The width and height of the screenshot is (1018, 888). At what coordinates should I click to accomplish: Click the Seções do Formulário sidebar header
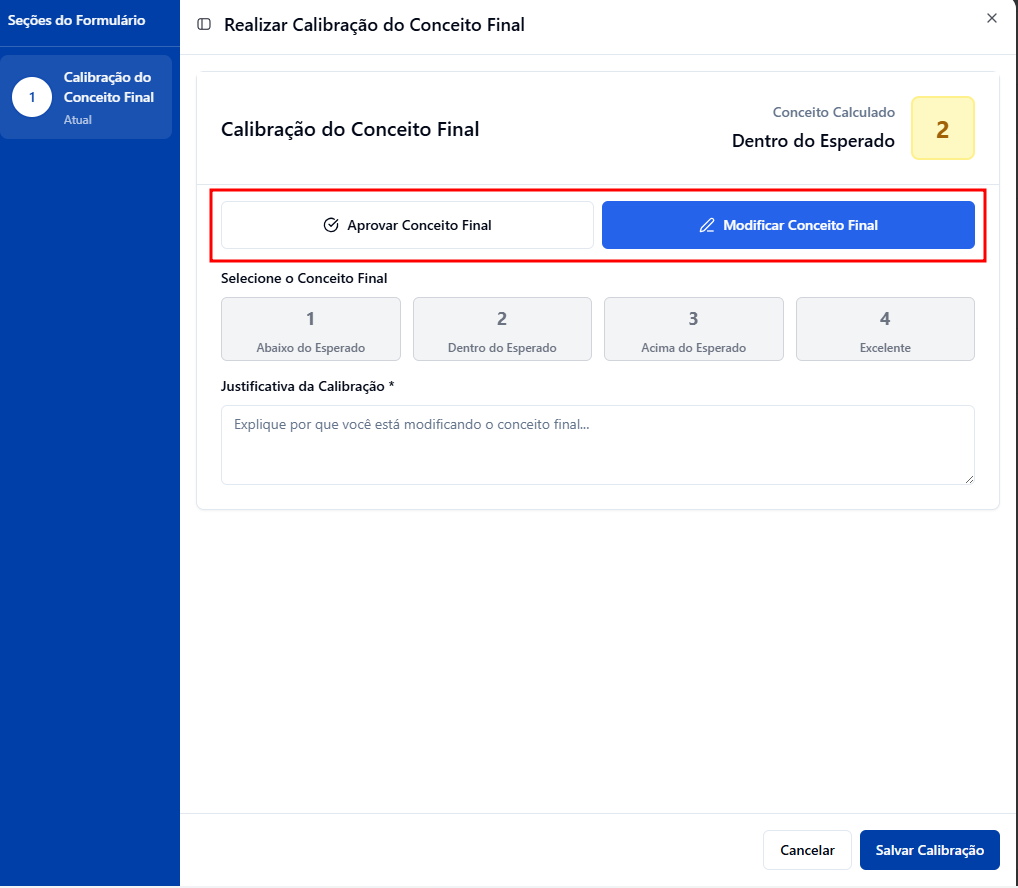(77, 20)
